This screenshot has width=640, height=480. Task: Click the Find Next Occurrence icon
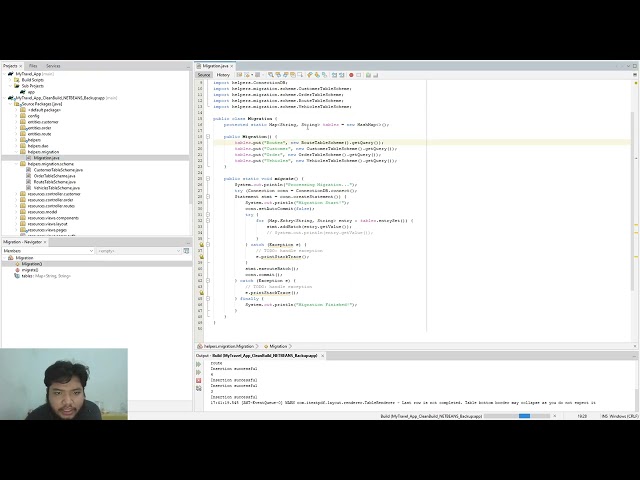click(285, 75)
